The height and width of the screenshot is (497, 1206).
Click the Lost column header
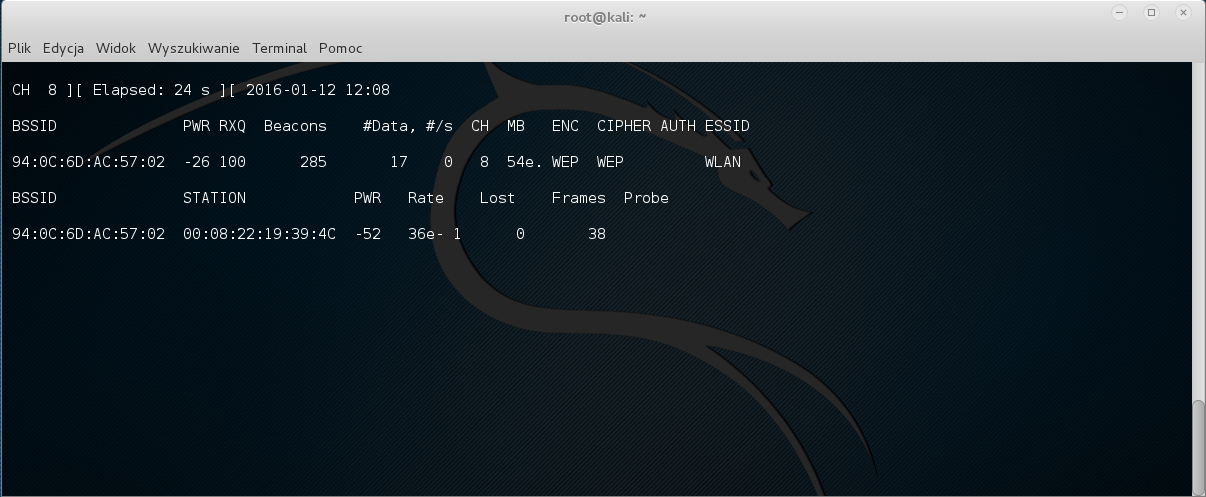[497, 198]
